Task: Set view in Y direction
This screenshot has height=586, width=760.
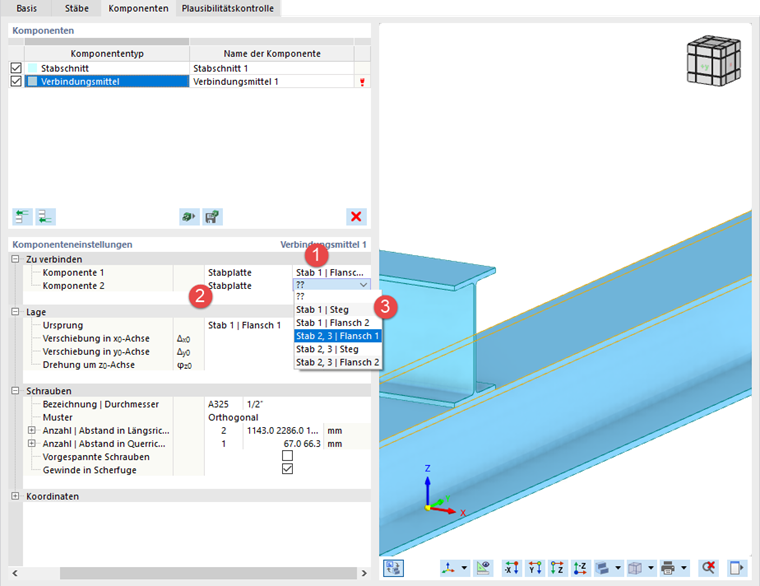Action: click(535, 568)
